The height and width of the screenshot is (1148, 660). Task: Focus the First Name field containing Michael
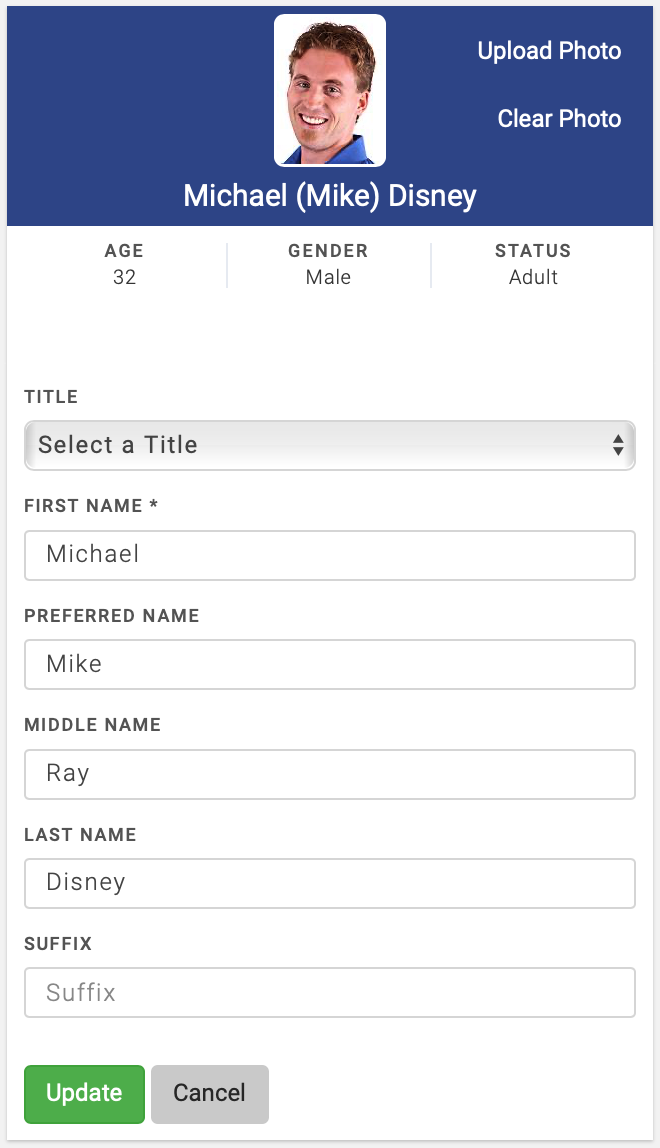[330, 555]
